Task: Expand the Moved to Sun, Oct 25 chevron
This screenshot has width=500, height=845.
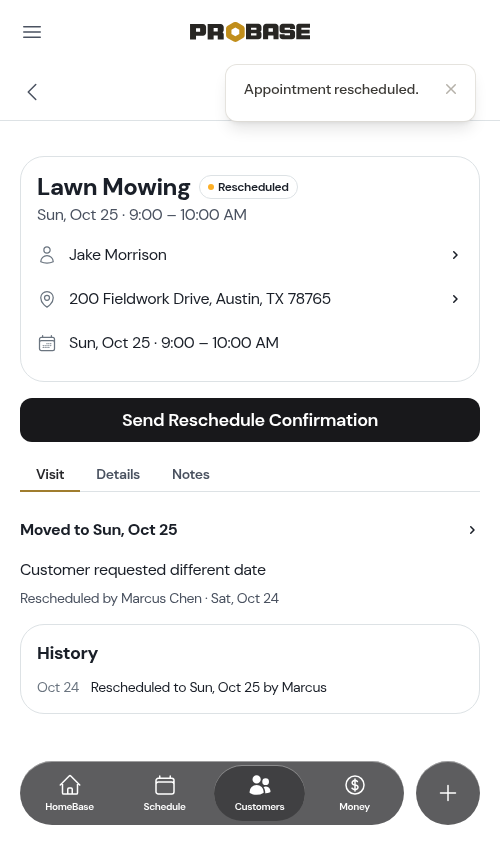Action: (x=472, y=530)
